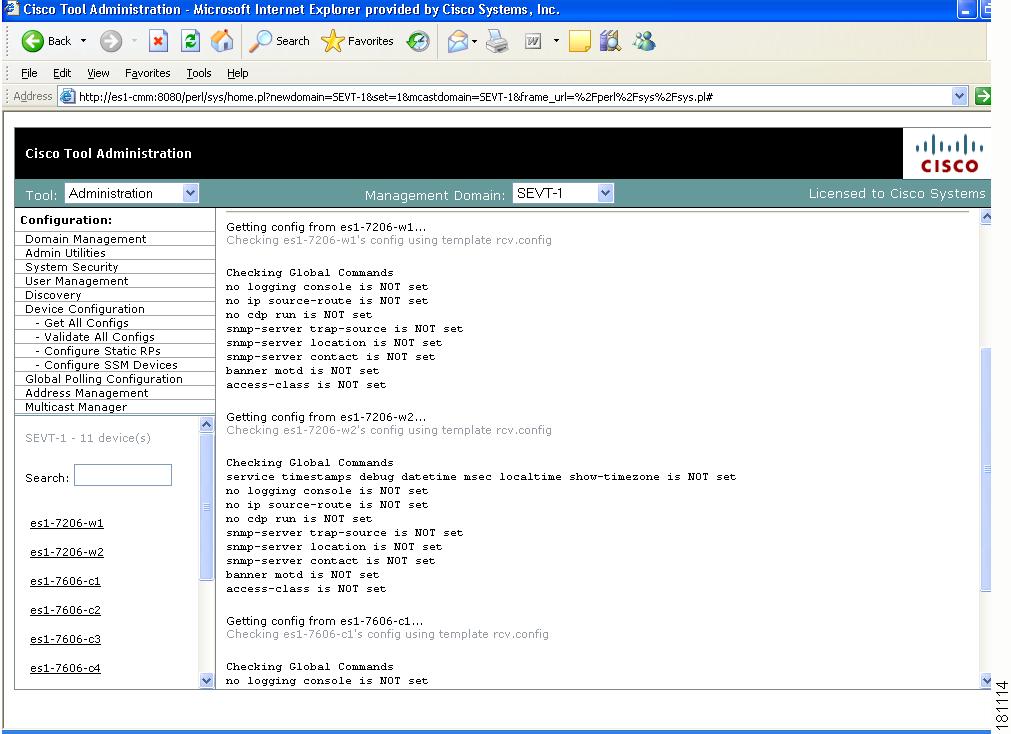Open device link es1-7606-c3

(x=65, y=639)
